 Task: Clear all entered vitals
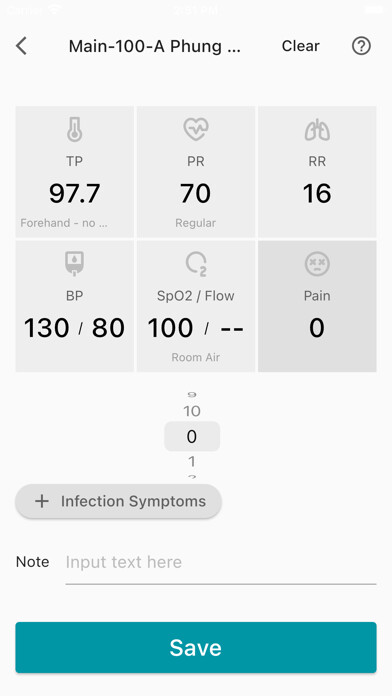click(x=301, y=46)
